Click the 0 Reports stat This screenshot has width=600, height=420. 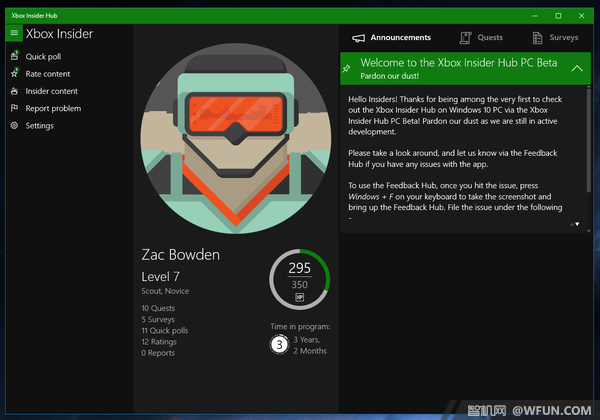[158, 353]
